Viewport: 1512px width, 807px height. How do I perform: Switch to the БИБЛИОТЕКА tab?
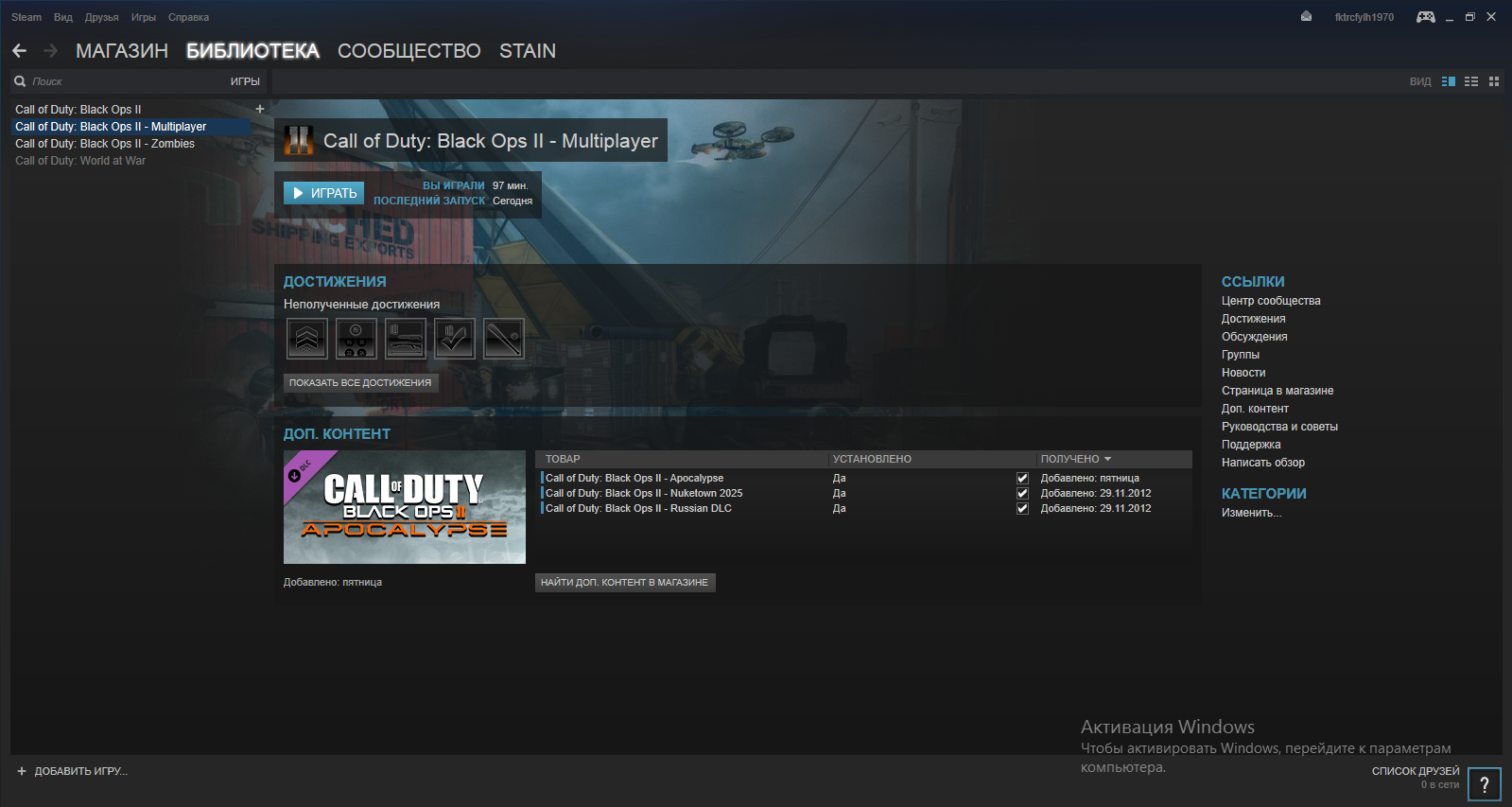coord(252,51)
